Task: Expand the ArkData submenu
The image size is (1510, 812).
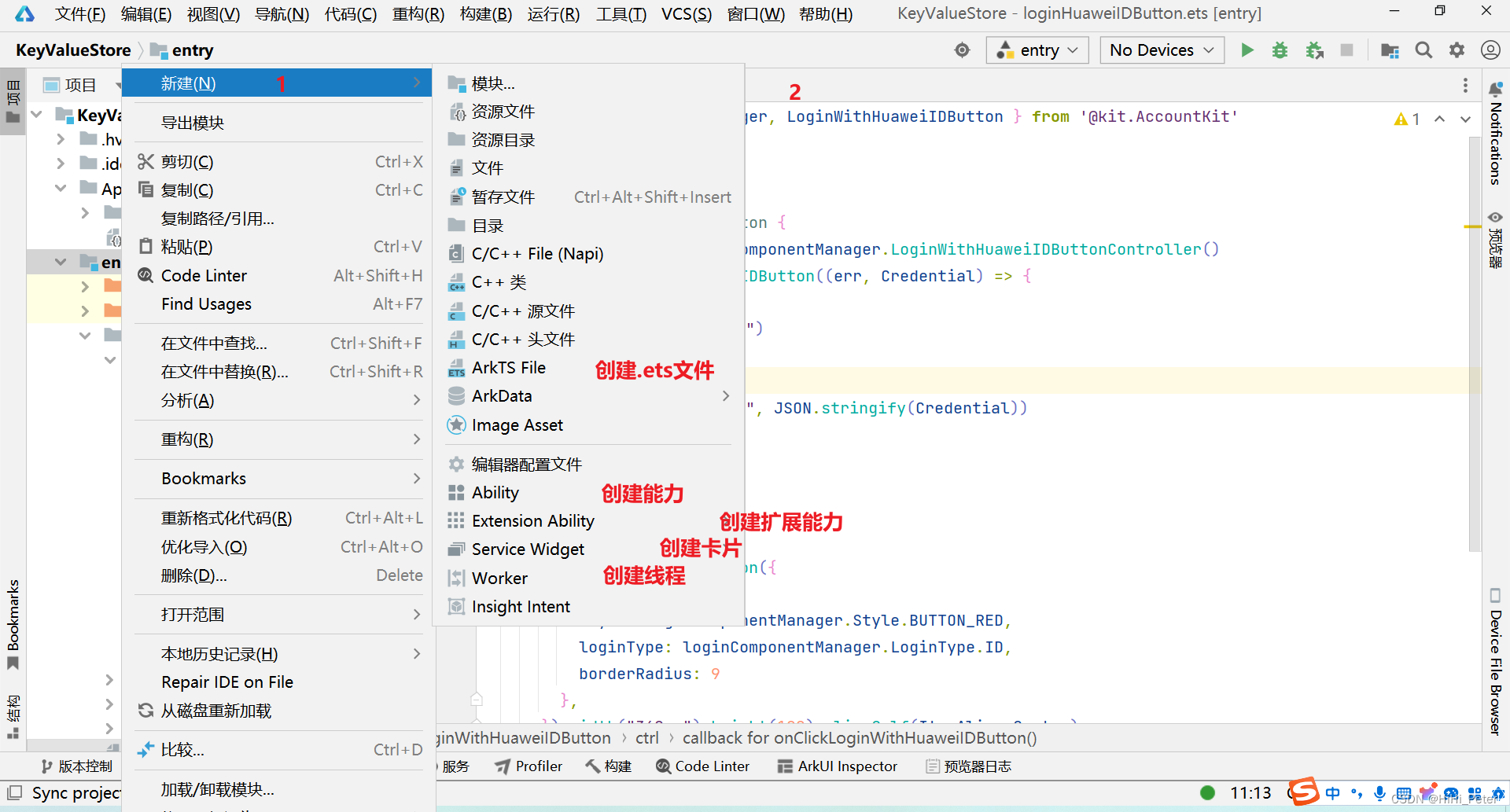Action: [x=726, y=396]
